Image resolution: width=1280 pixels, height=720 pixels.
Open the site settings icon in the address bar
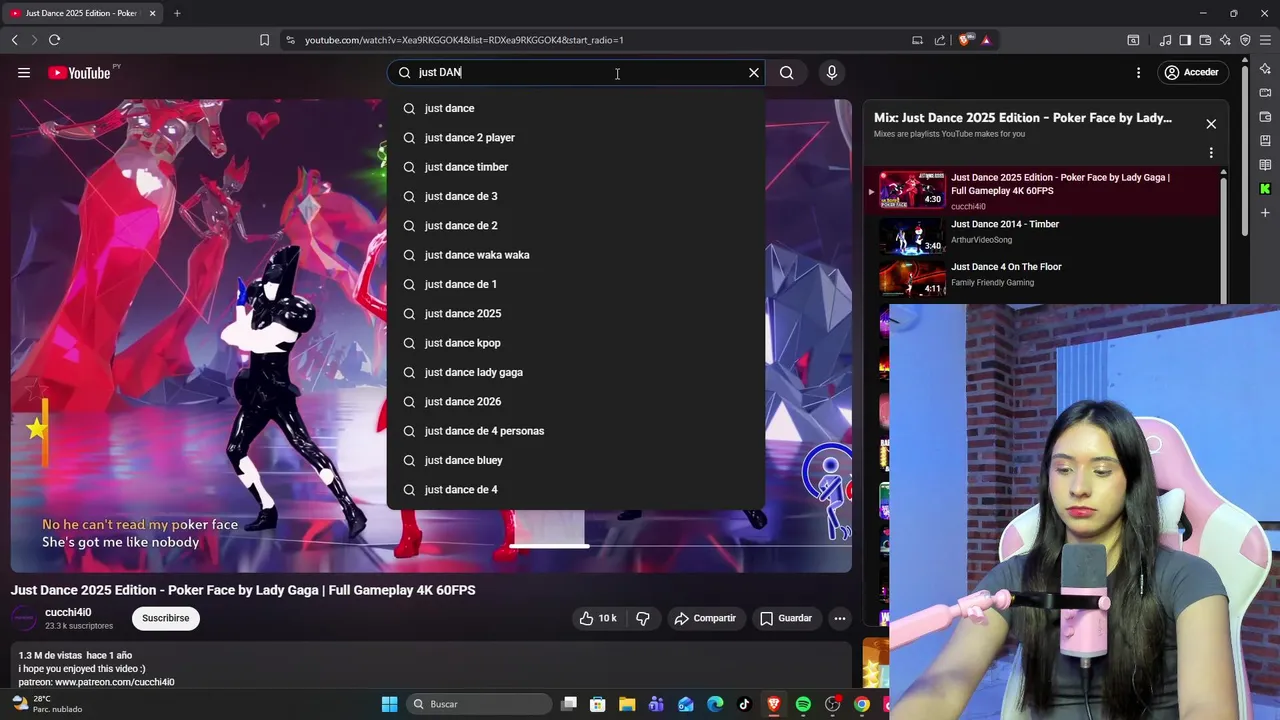(x=290, y=40)
